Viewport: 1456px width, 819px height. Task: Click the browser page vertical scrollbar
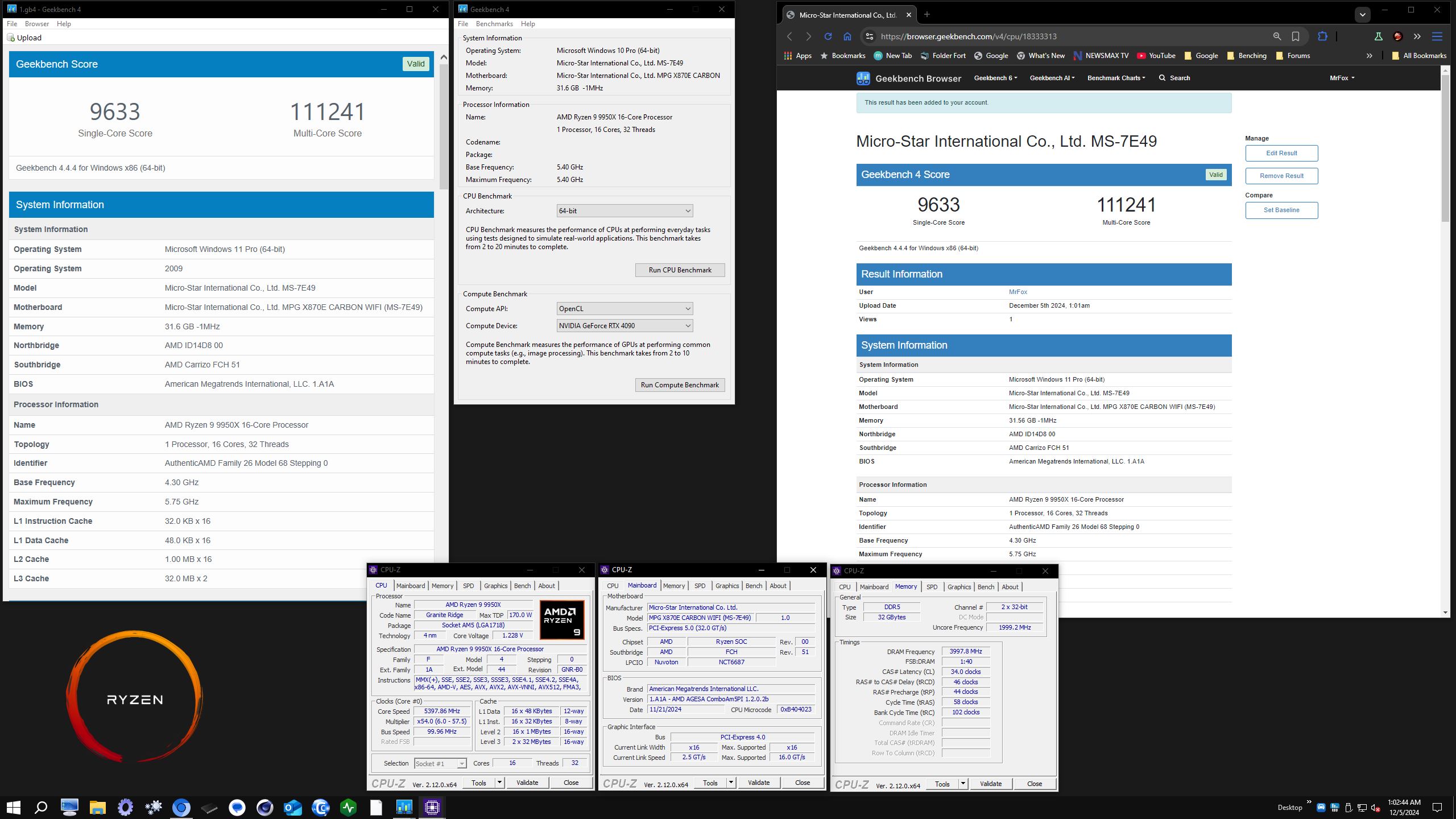coord(1446,148)
